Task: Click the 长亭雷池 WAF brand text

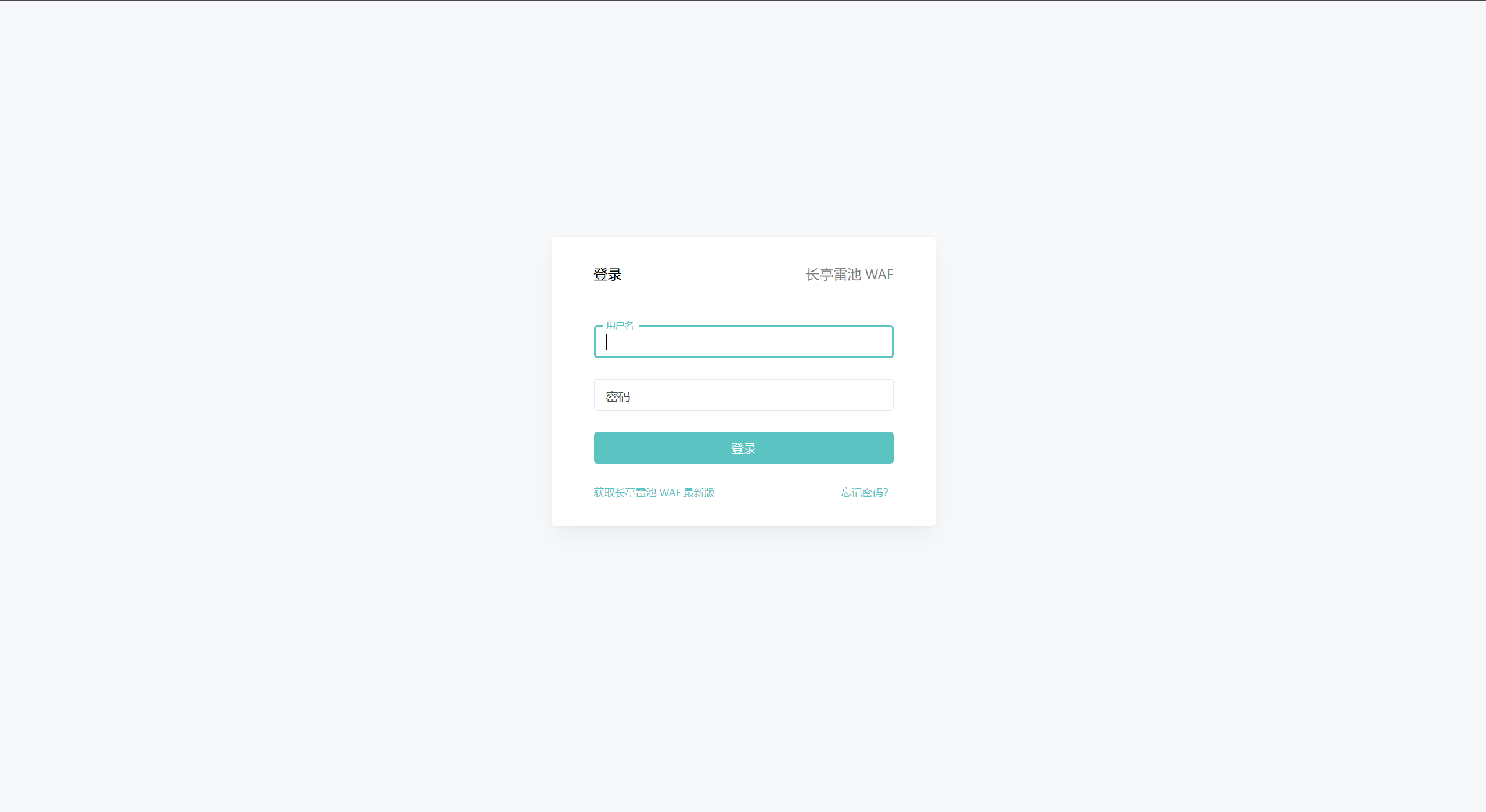Action: click(849, 275)
